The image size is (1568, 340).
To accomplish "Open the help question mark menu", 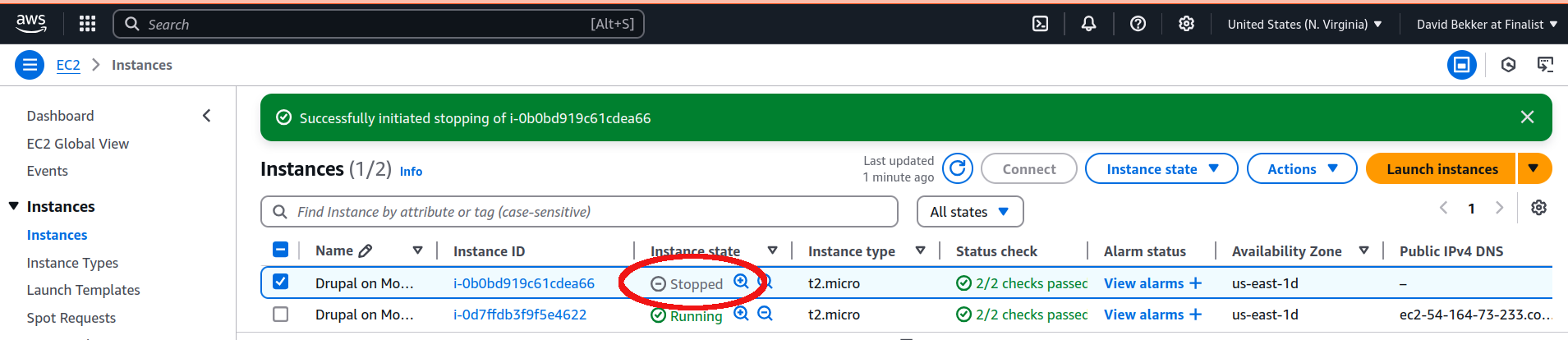I will [x=1138, y=24].
